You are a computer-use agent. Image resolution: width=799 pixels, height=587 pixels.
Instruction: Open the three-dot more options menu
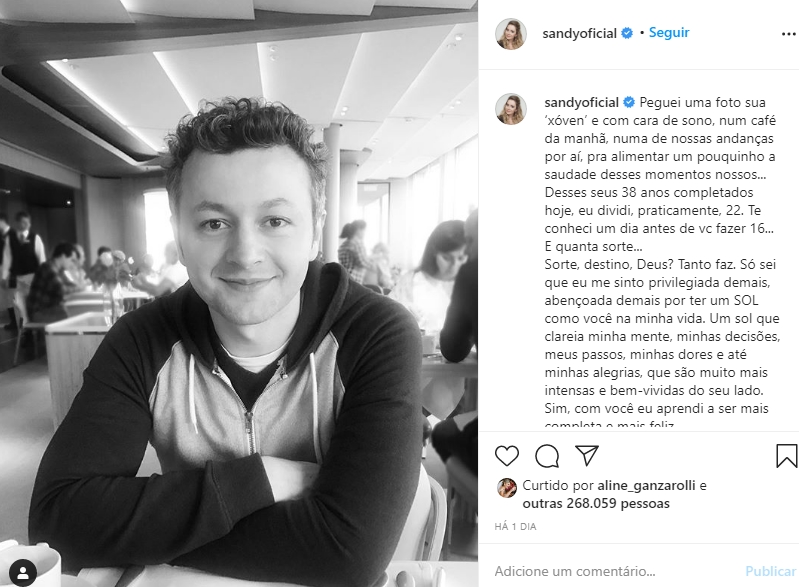788,34
